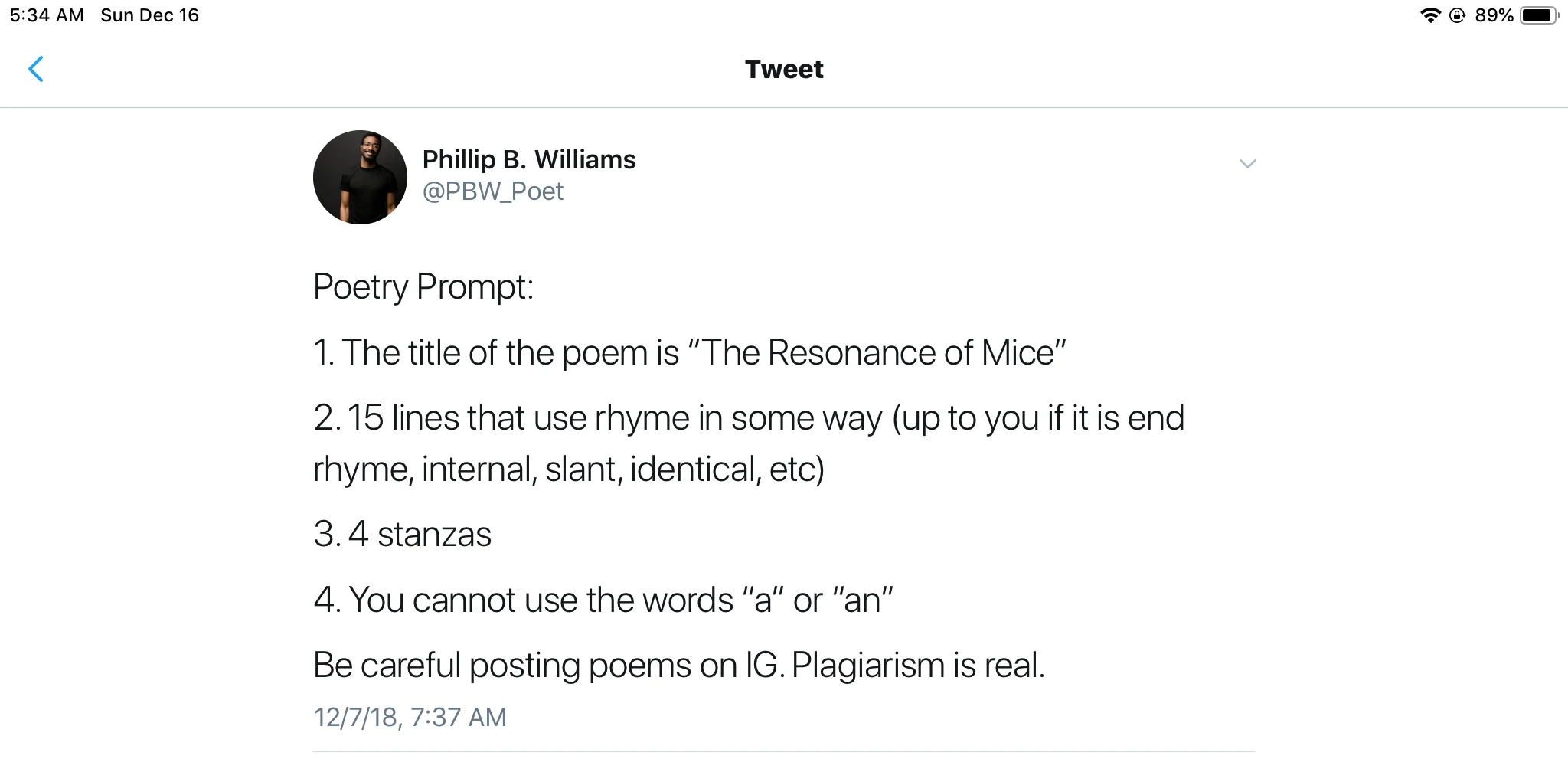Image resolution: width=1568 pixels, height=759 pixels.
Task: Open the tweet options chevron menu
Action: [x=1247, y=164]
